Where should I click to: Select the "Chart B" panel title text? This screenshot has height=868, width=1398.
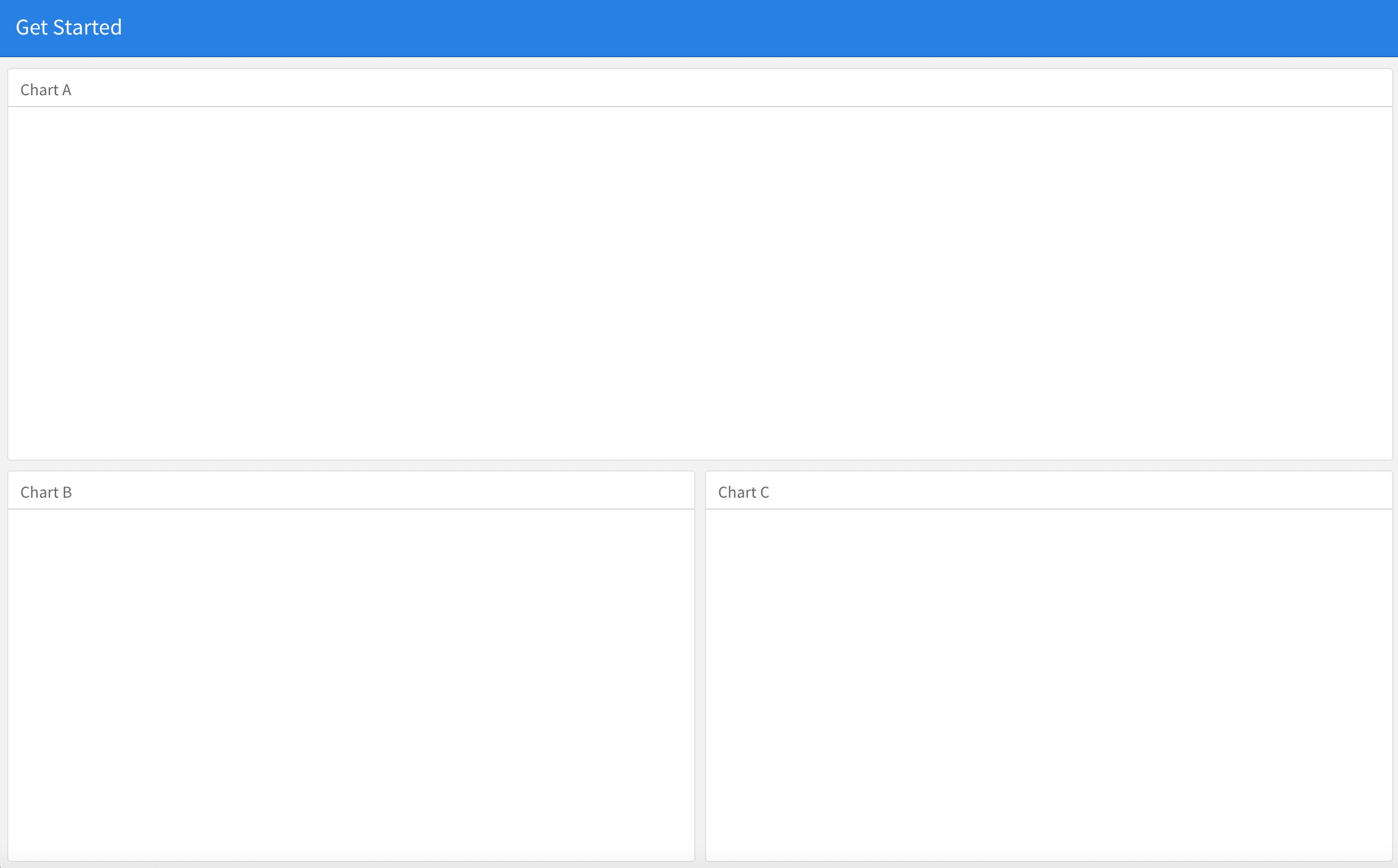pos(46,492)
